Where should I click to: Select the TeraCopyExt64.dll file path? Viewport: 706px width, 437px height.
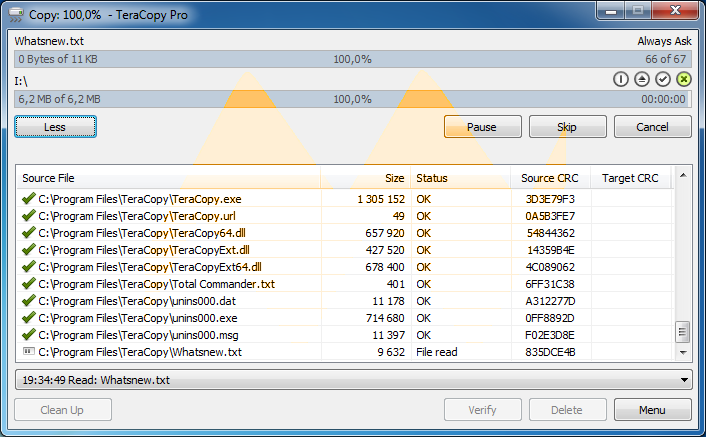point(150,267)
